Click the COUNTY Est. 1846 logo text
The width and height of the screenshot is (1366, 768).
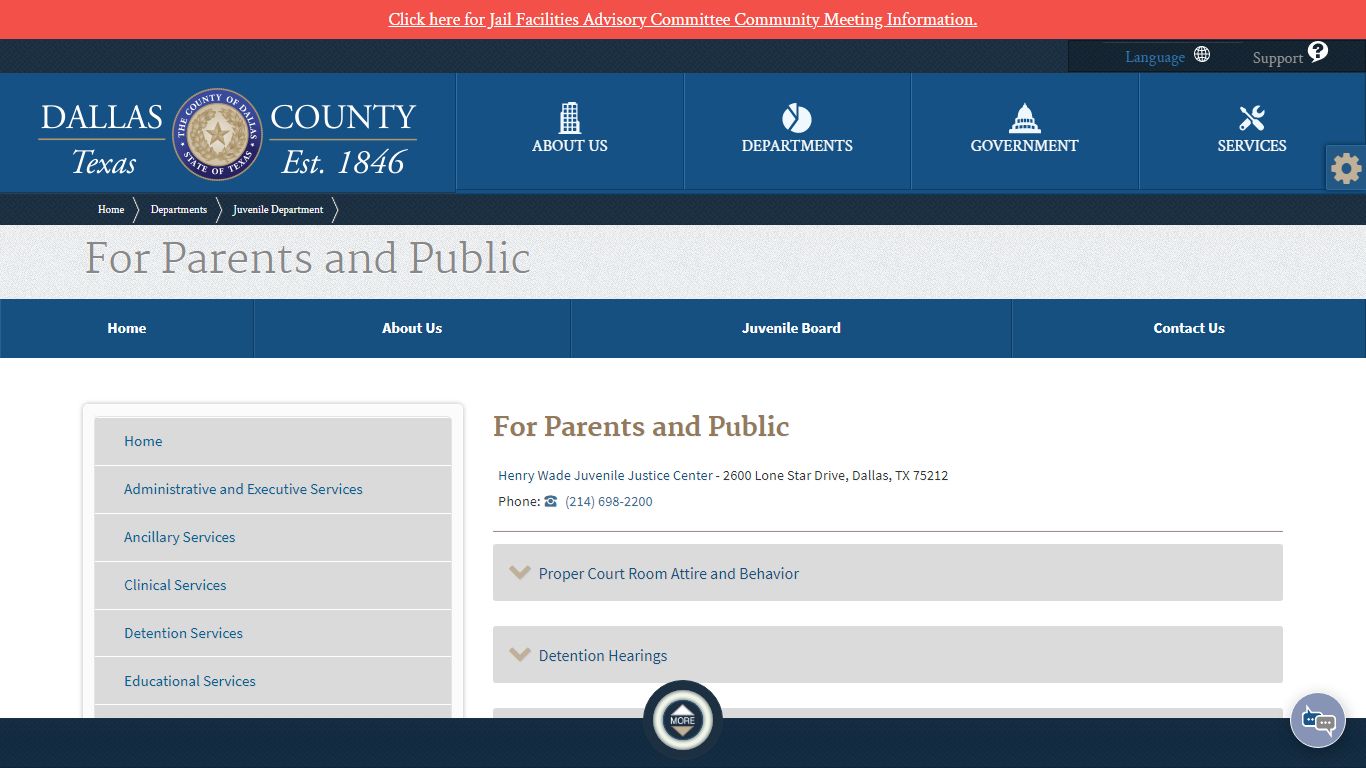pos(343,138)
